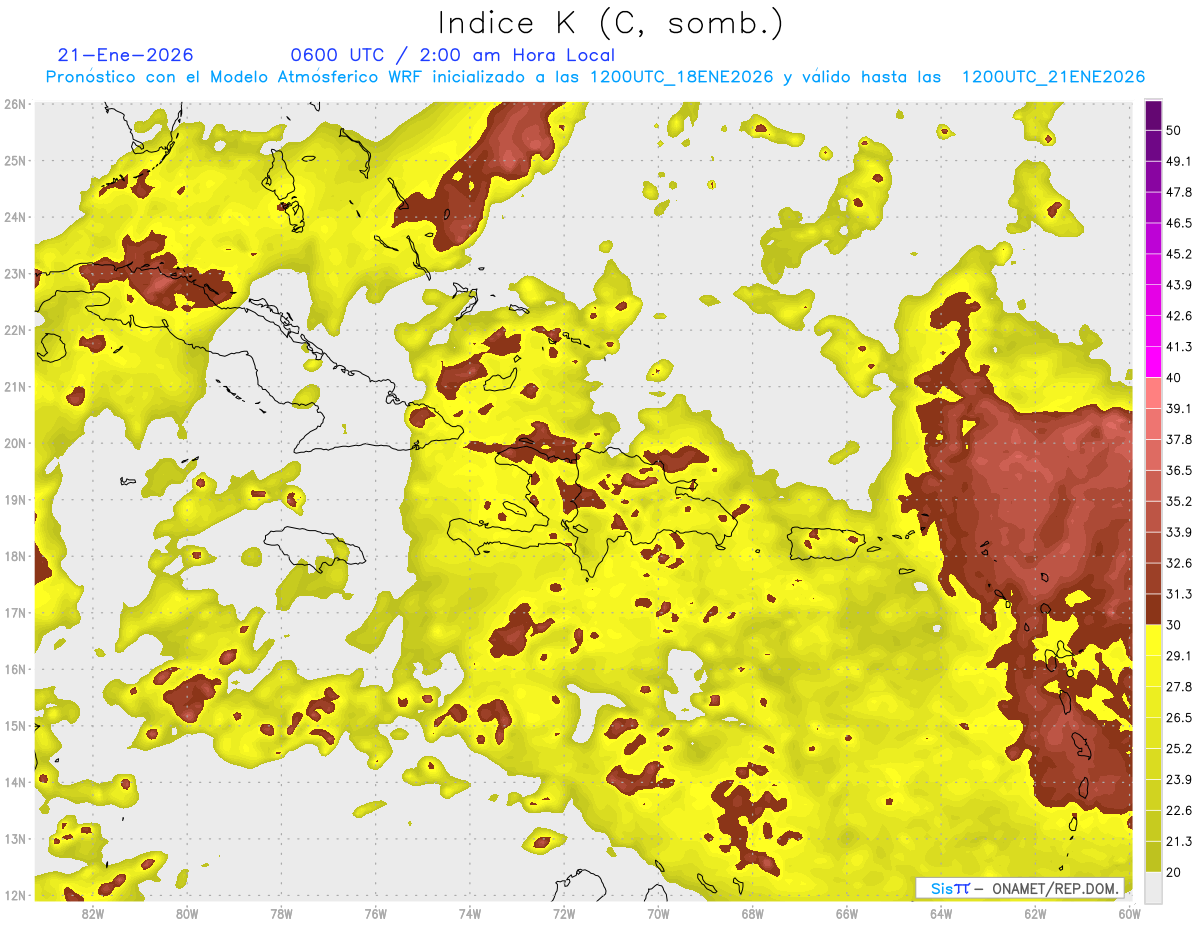Click the "23N" latitude label

tap(14, 274)
